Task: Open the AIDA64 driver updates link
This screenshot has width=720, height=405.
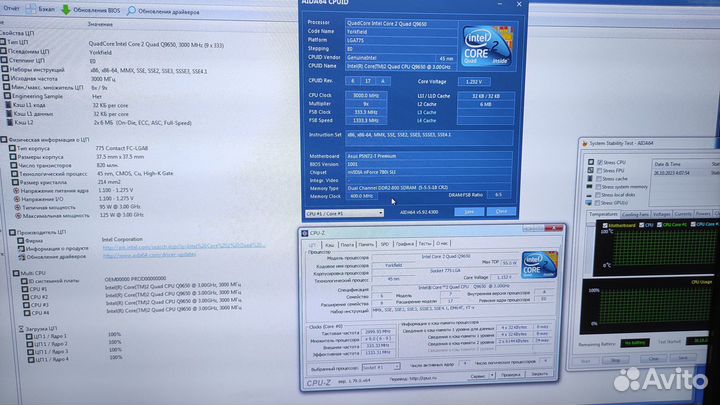Action: (x=150, y=254)
